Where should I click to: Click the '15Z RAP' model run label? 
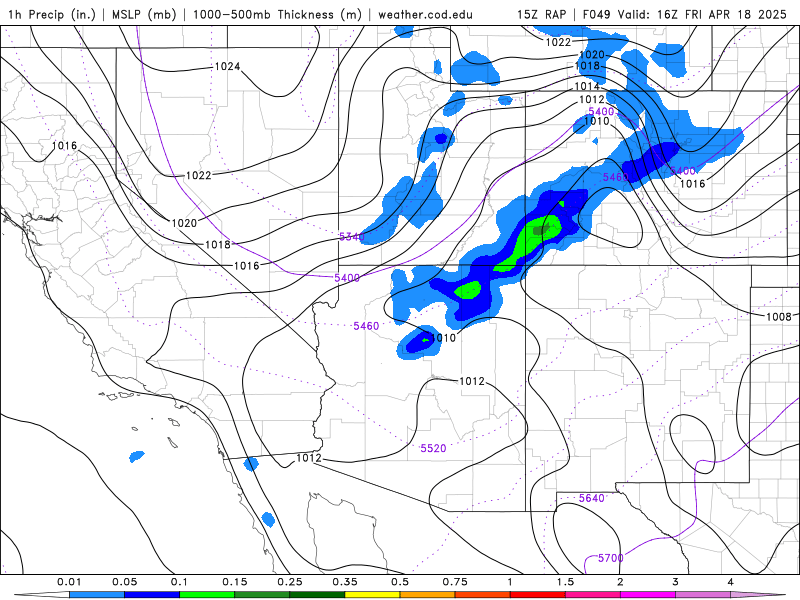pyautogui.click(x=541, y=14)
